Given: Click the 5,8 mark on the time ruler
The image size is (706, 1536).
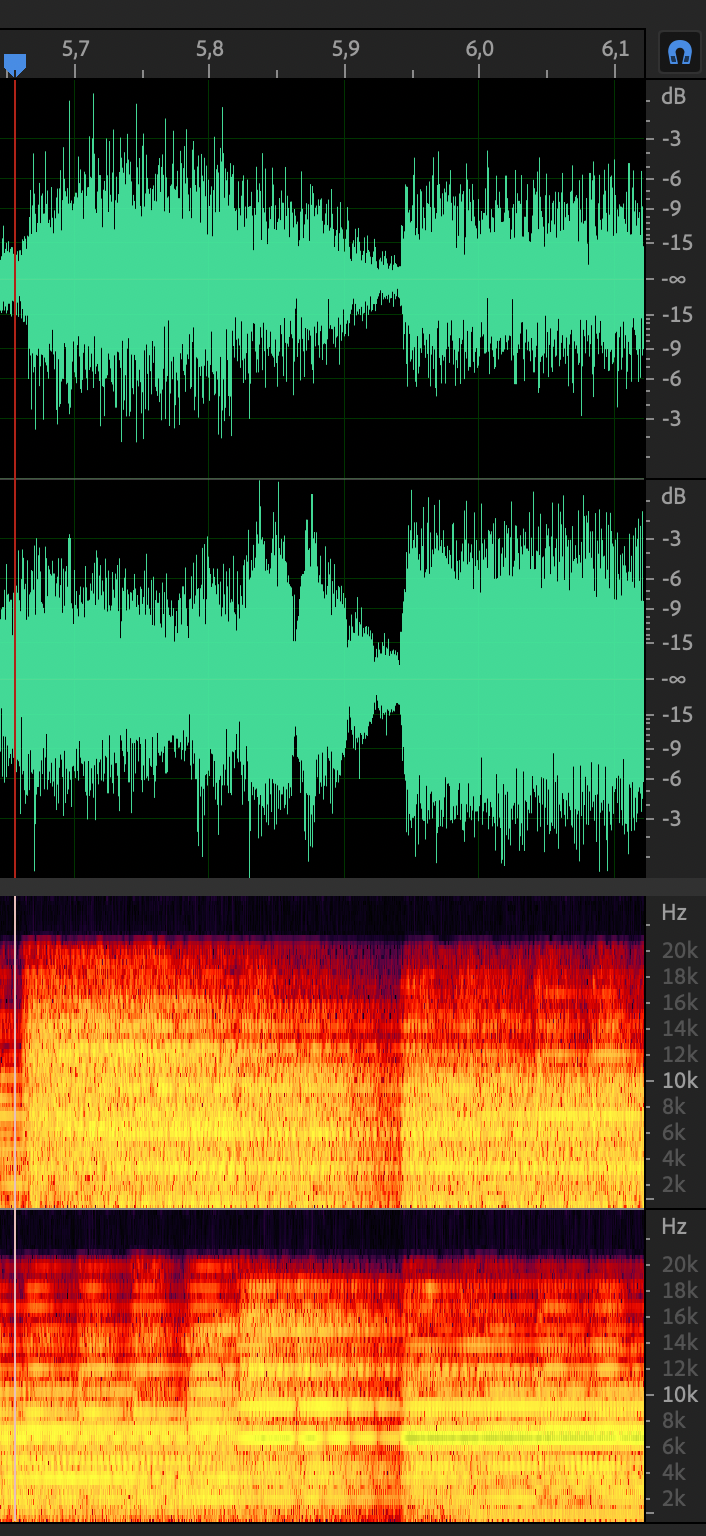Looking at the screenshot, I should click(x=210, y=49).
